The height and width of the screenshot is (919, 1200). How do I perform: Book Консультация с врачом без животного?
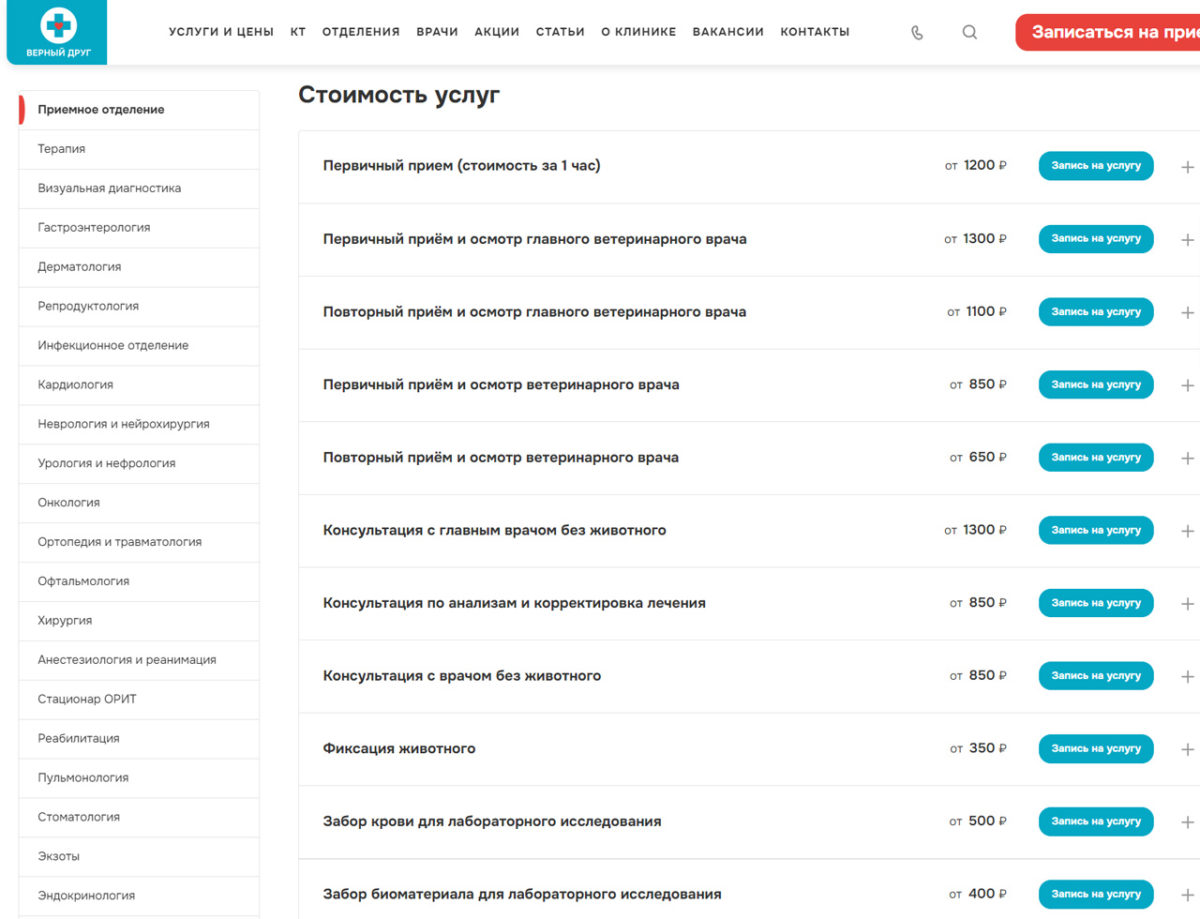click(1096, 676)
